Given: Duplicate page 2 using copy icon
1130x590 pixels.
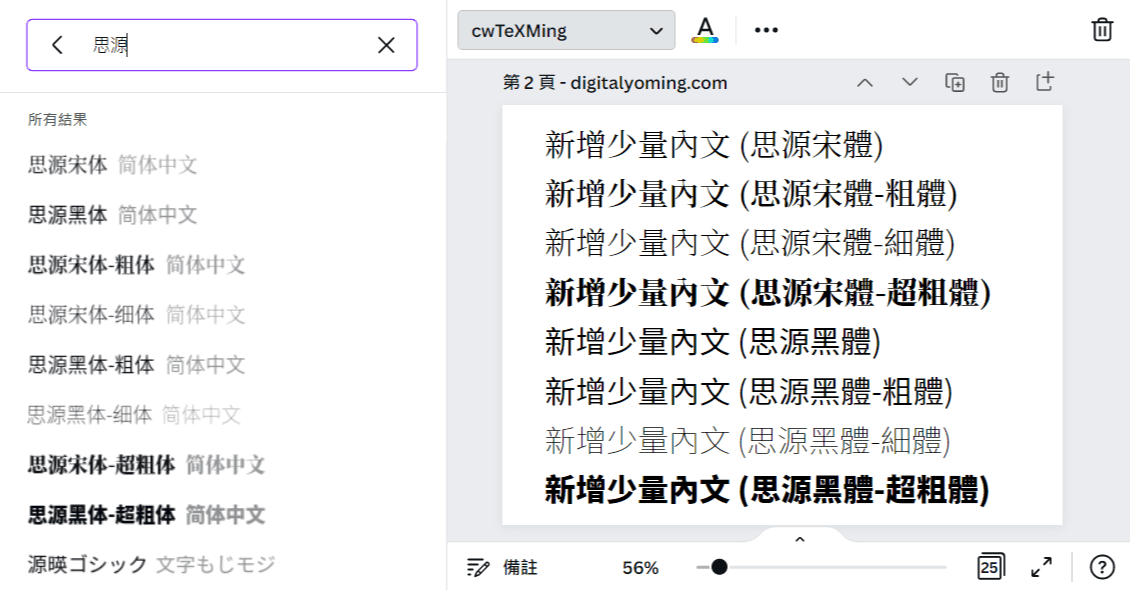Looking at the screenshot, I should (x=955, y=82).
